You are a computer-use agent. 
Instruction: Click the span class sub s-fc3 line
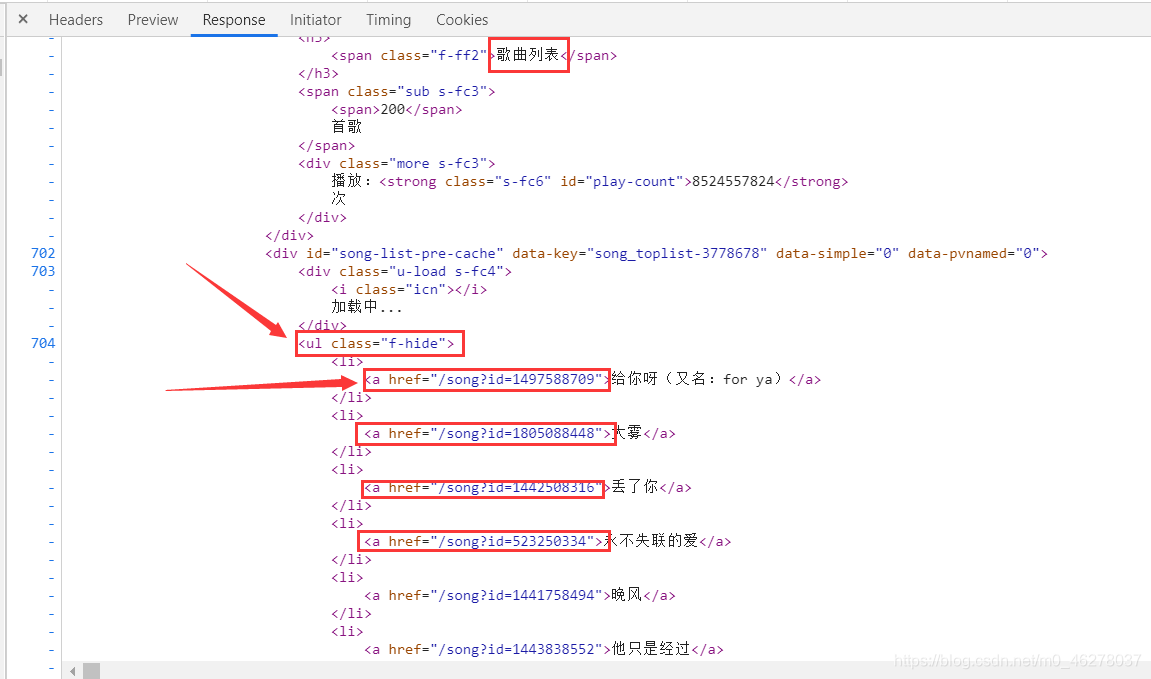click(x=396, y=91)
